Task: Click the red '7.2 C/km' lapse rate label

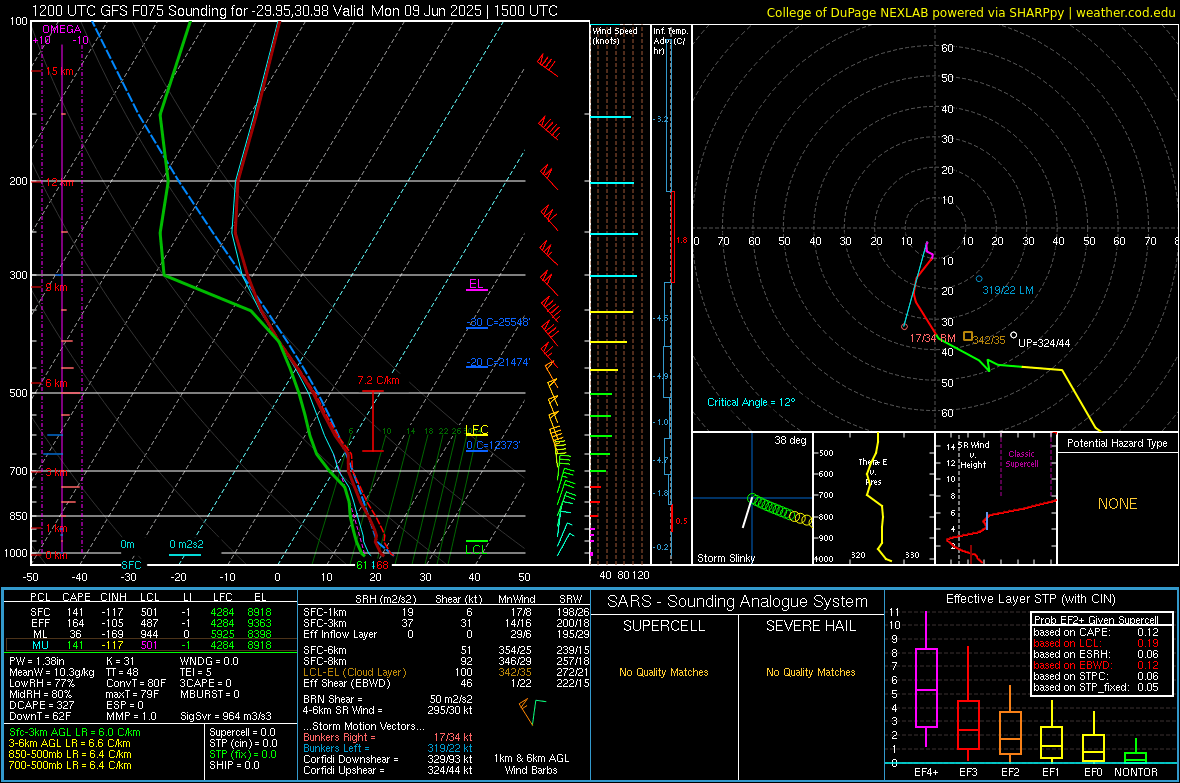Action: pyautogui.click(x=378, y=380)
